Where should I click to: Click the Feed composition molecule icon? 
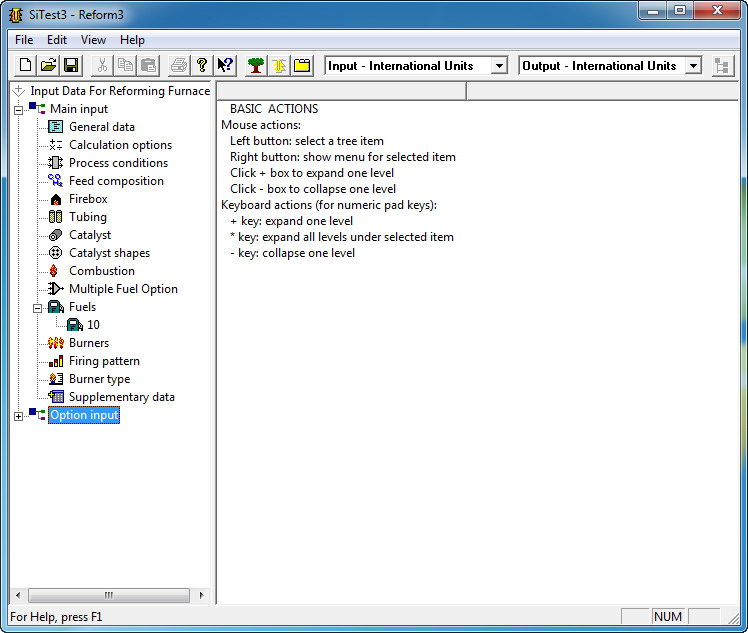[55, 181]
